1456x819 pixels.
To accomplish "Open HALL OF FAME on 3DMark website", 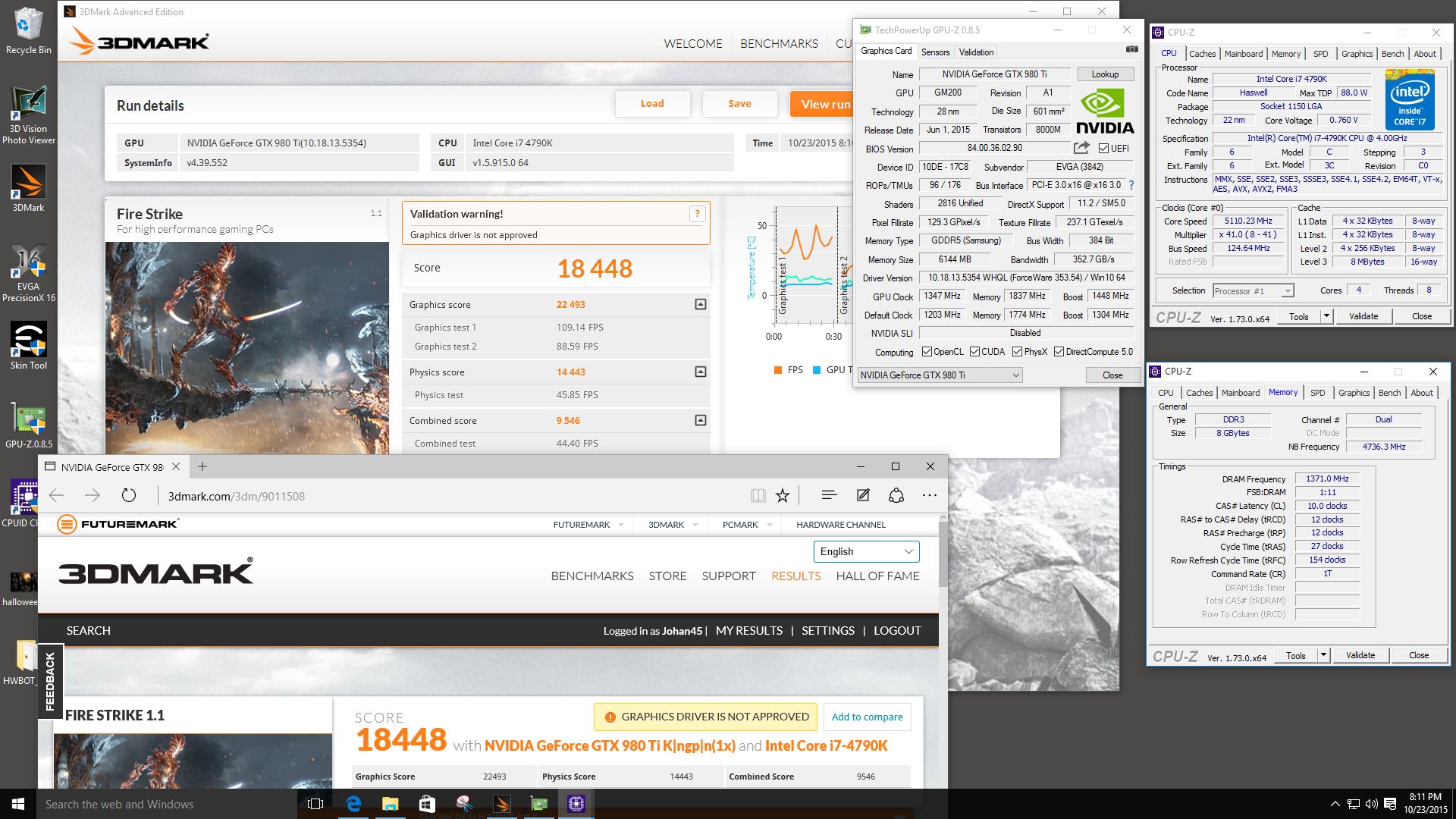I will coord(877,576).
